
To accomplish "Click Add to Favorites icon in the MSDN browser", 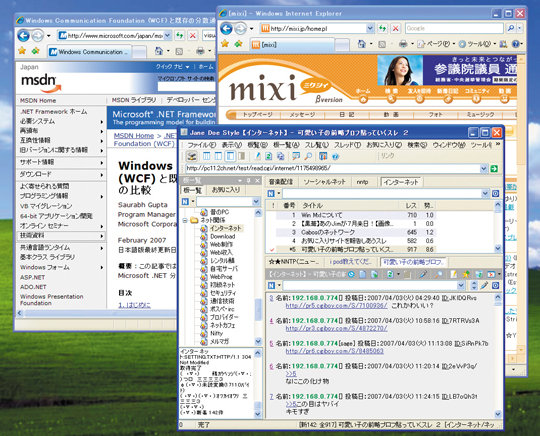I will pyautogui.click(x=35, y=51).
